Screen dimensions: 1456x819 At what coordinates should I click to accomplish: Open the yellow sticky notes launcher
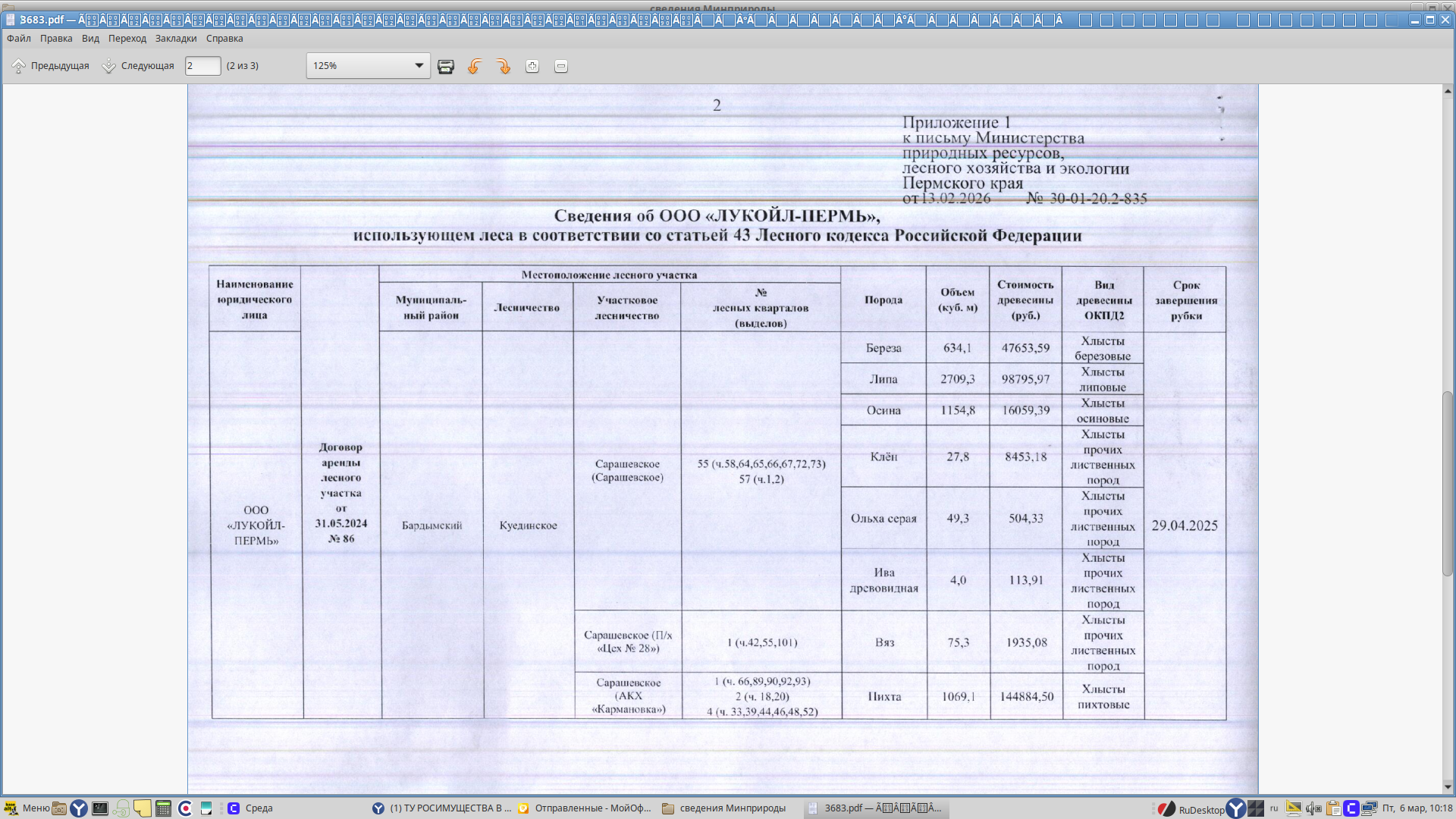click(143, 808)
